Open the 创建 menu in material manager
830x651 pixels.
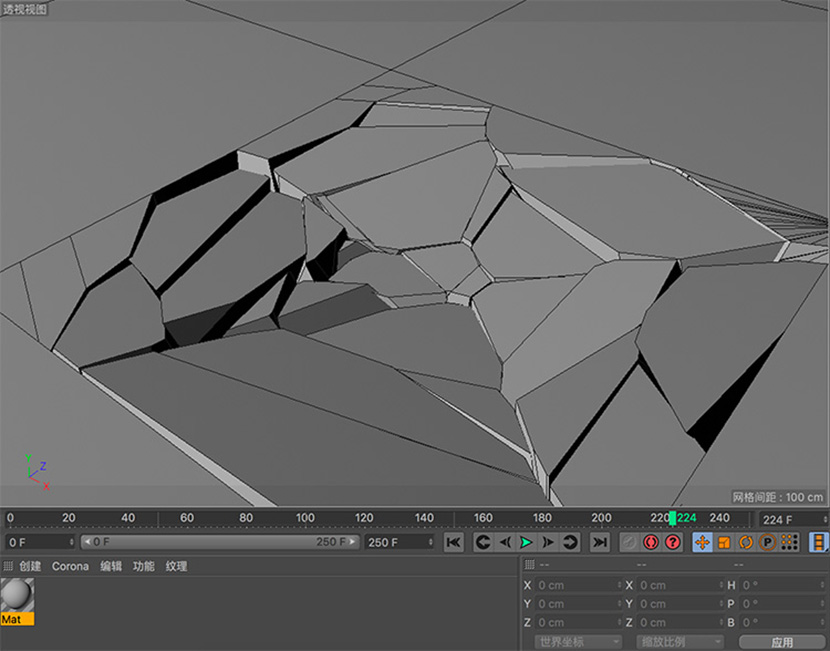30,566
